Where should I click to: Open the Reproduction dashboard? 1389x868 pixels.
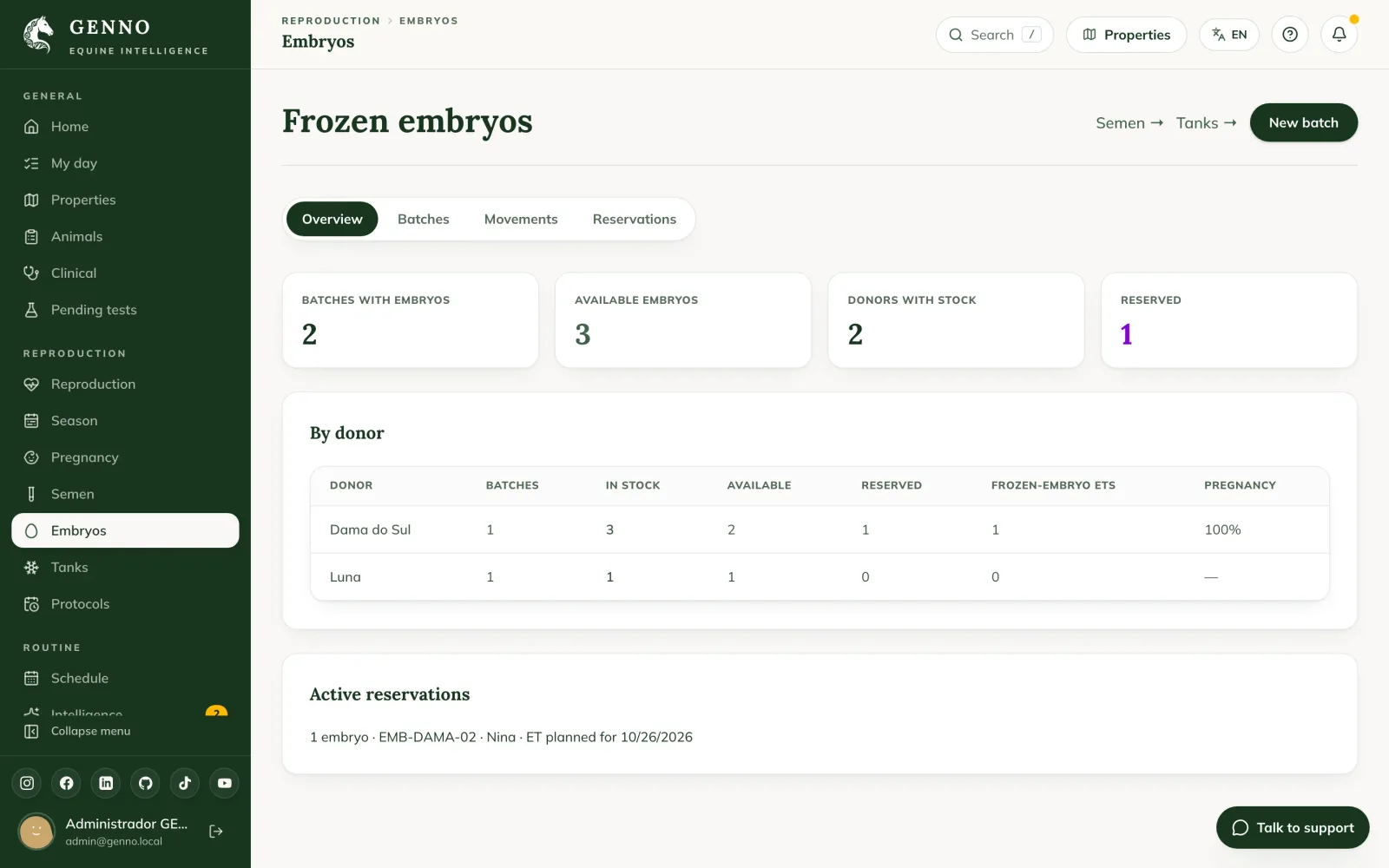tap(125, 384)
